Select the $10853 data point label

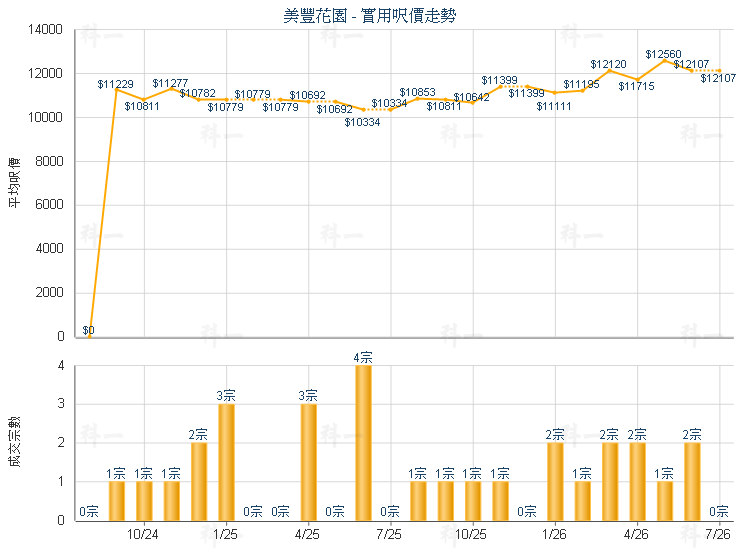[418, 92]
